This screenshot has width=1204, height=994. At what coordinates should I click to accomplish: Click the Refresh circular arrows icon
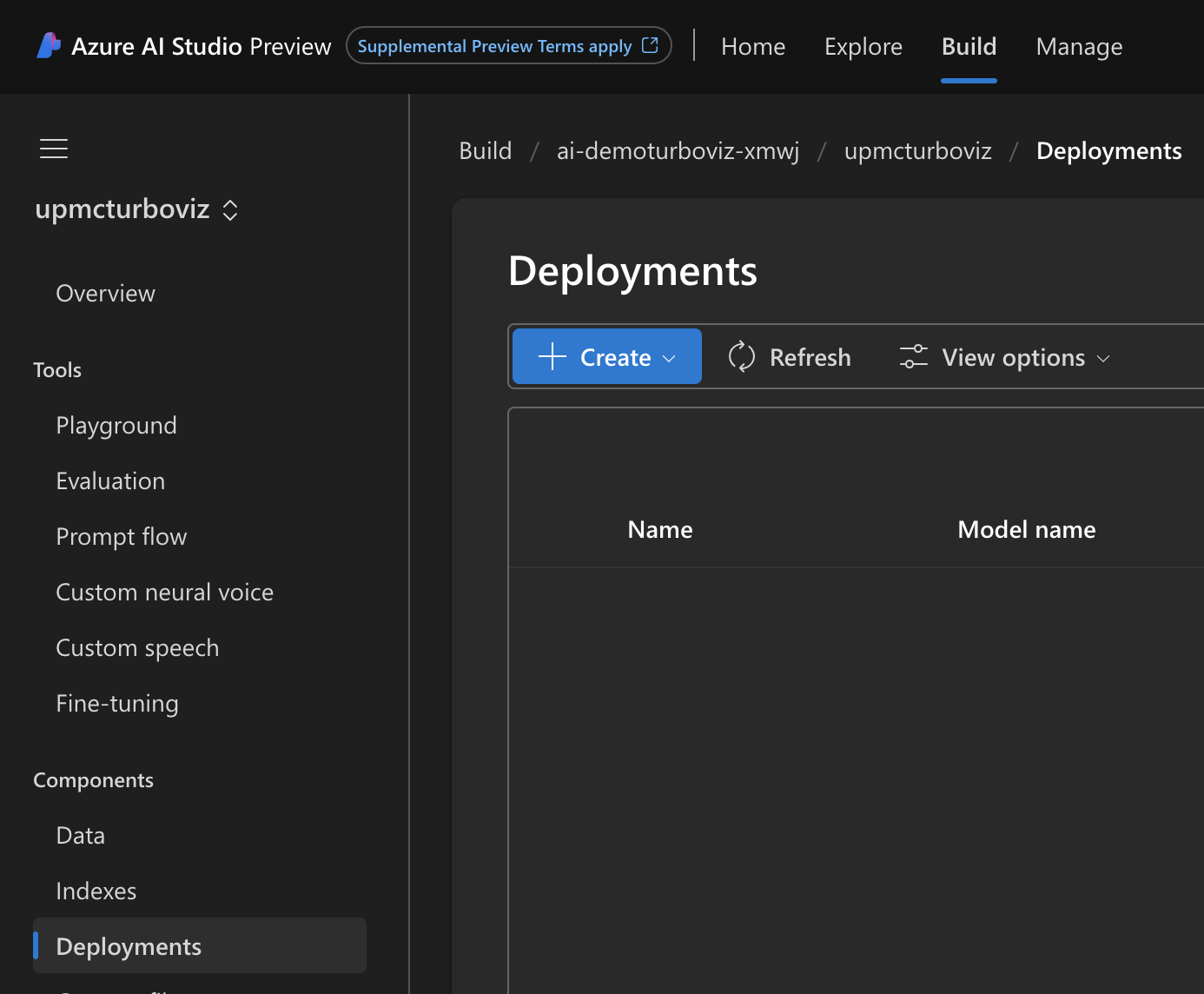coord(741,357)
